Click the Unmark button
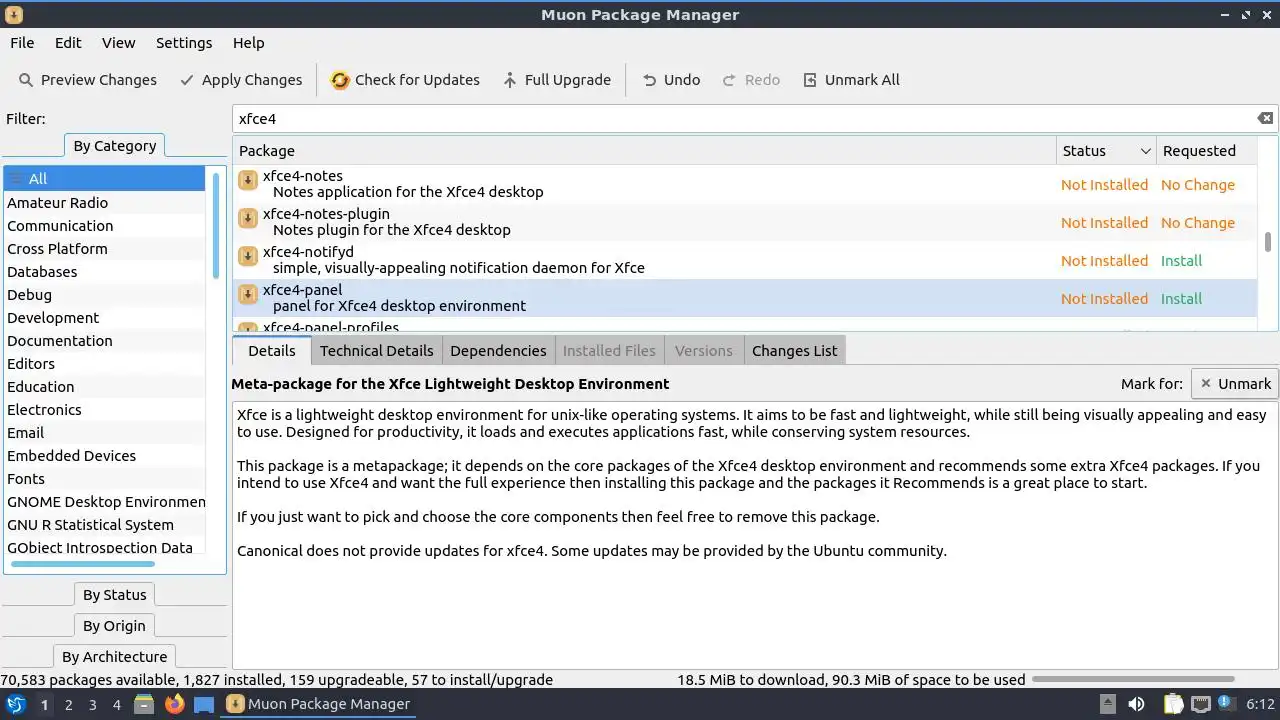The image size is (1280, 720). point(1235,384)
